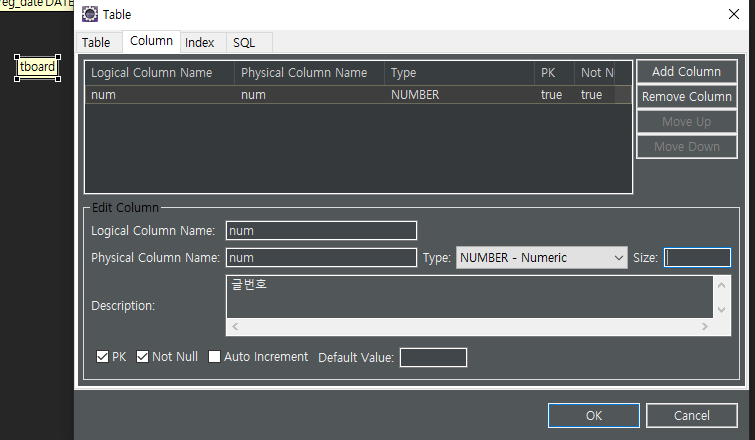Image resolution: width=755 pixels, height=440 pixels.
Task: Enable the Auto Increment checkbox
Action: pyautogui.click(x=214, y=357)
